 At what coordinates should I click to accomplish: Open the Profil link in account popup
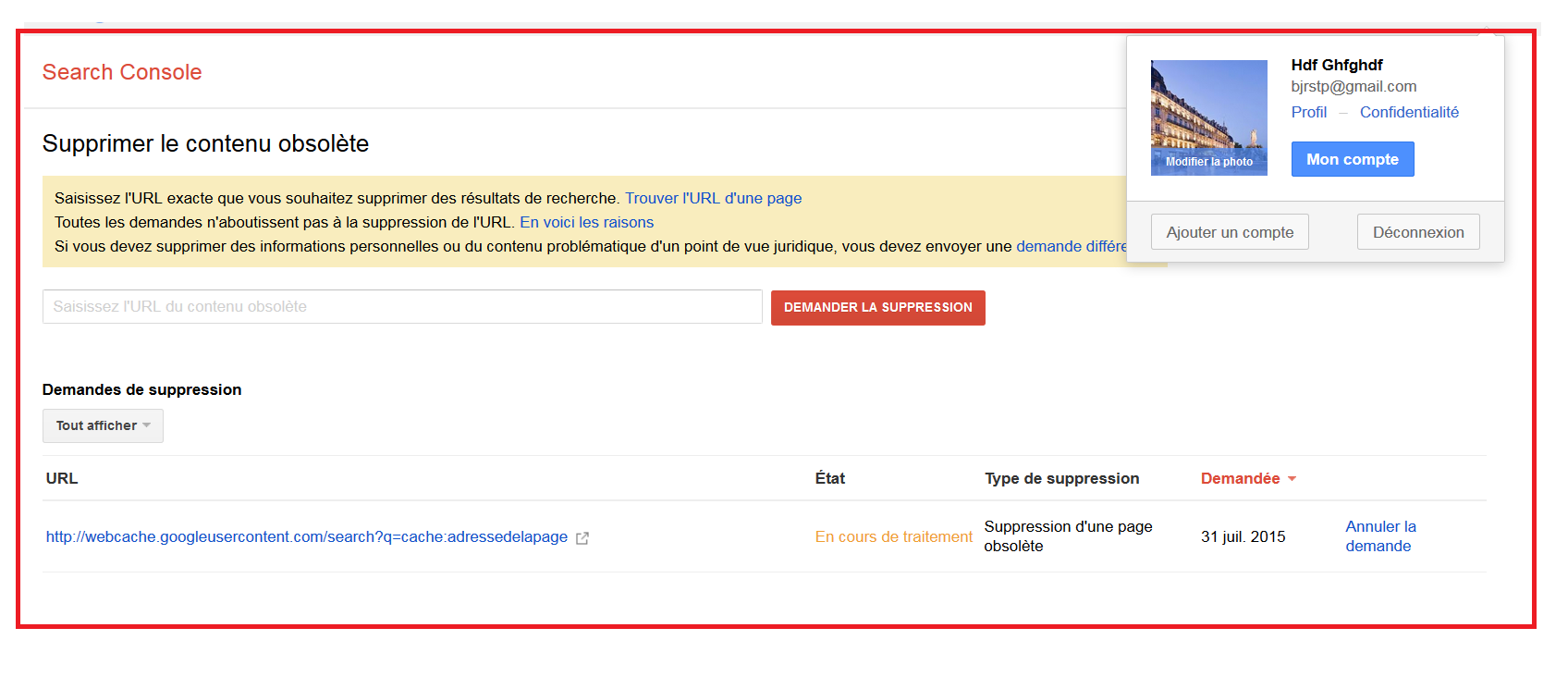point(1308,112)
